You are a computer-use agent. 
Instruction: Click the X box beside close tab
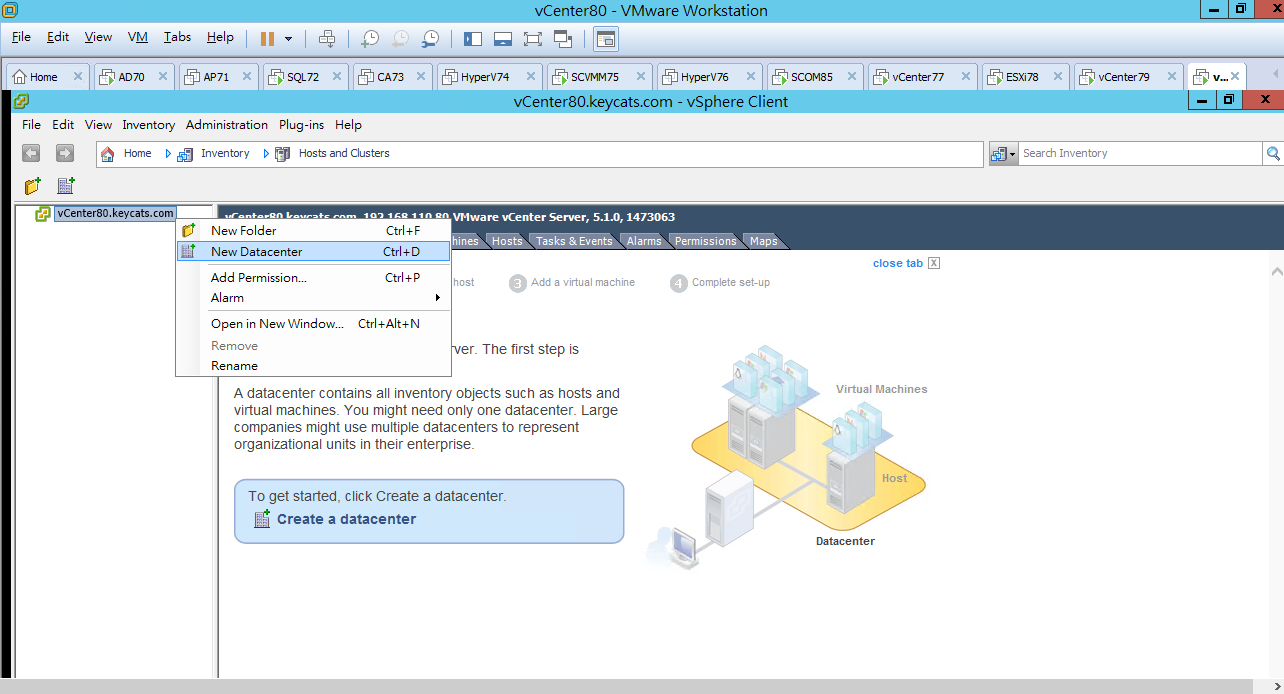[934, 263]
